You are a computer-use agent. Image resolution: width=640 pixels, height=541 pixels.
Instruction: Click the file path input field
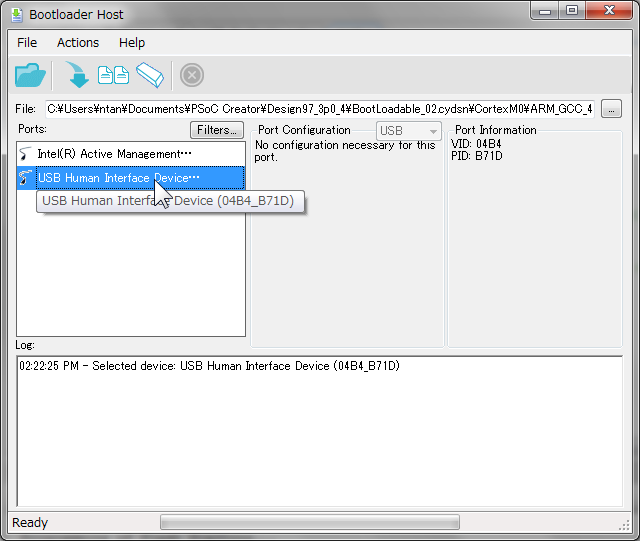click(320, 109)
